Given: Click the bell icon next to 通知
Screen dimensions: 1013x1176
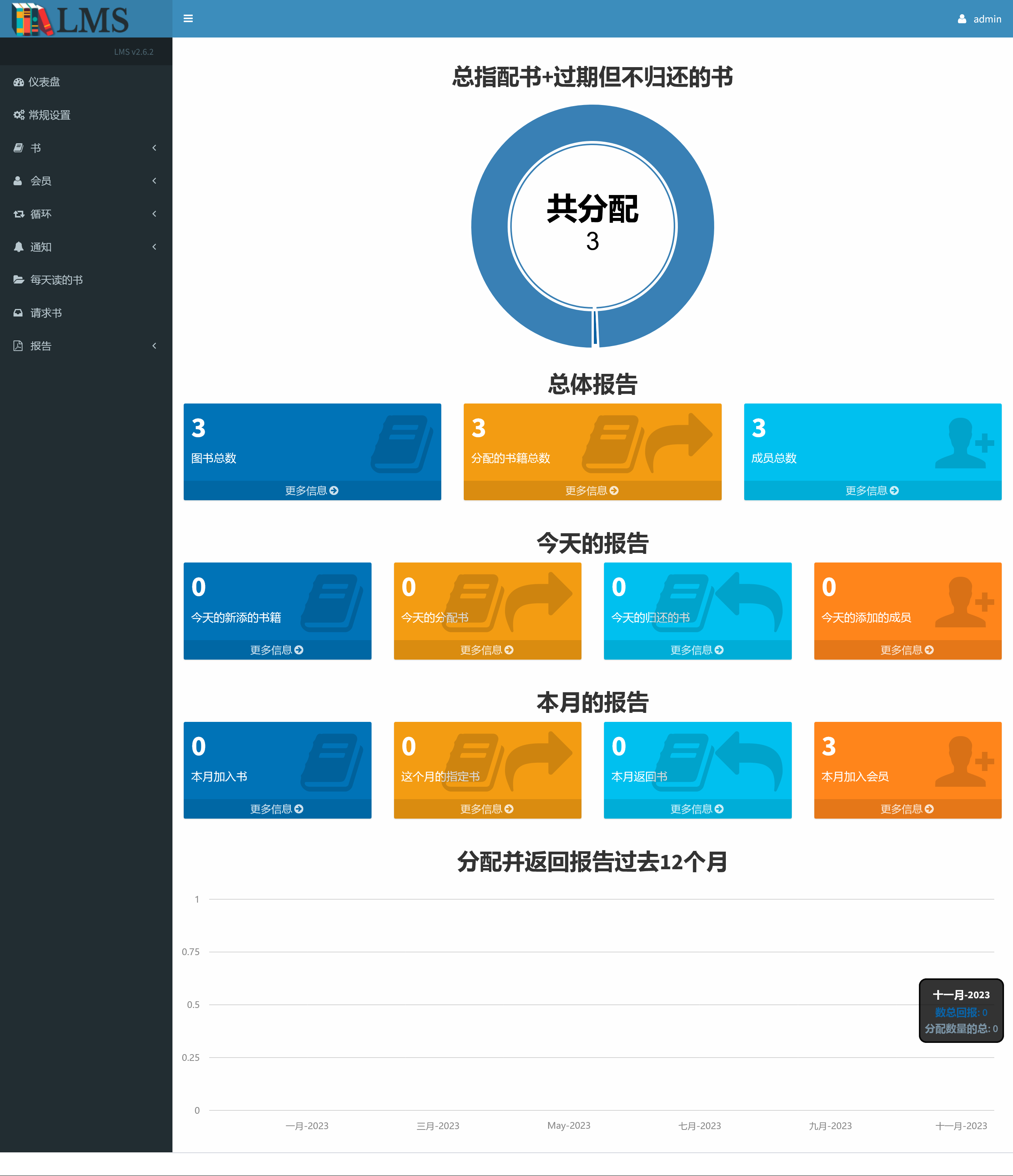Looking at the screenshot, I should click(19, 247).
